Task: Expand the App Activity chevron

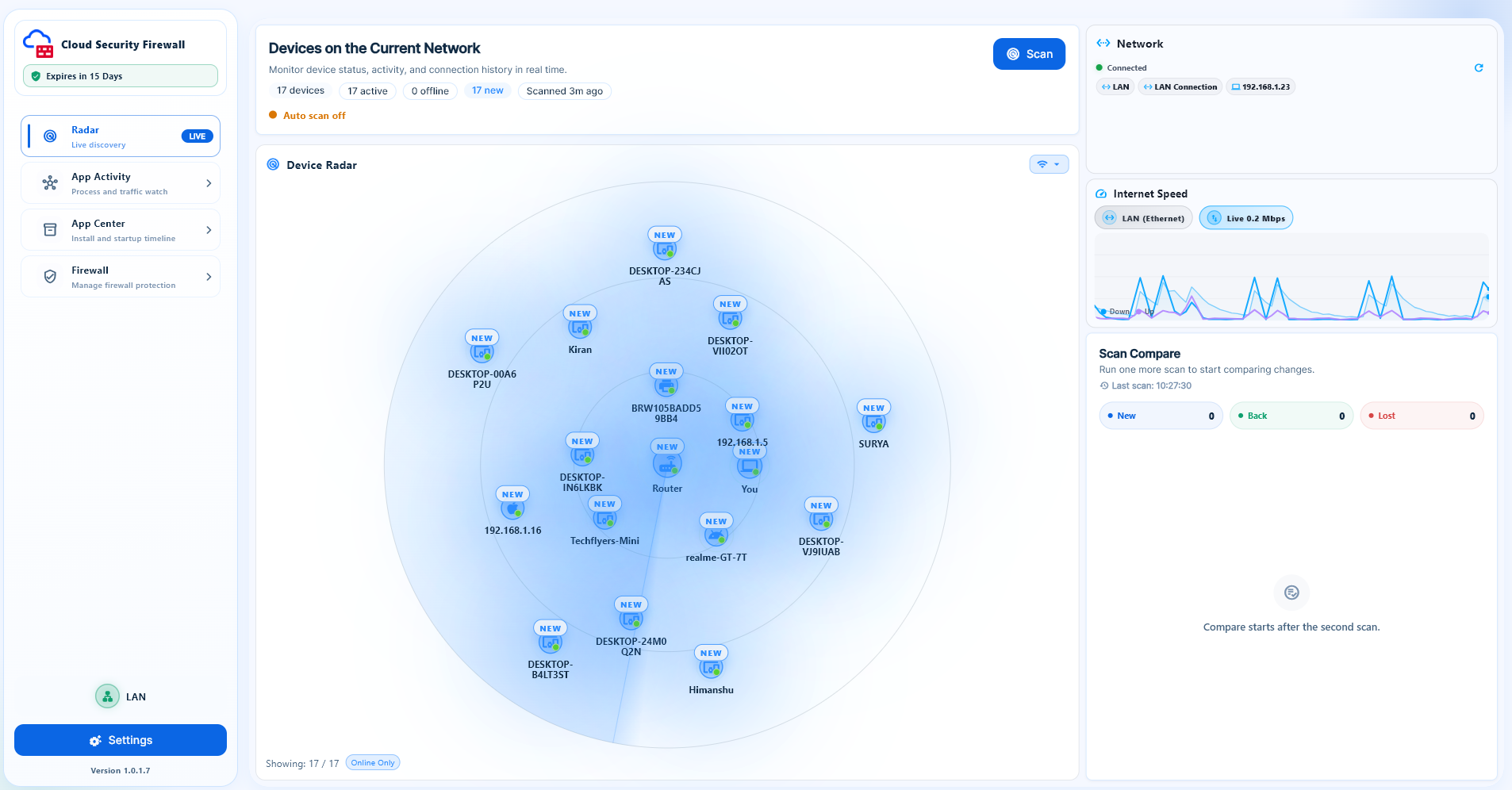Action: pyautogui.click(x=209, y=183)
